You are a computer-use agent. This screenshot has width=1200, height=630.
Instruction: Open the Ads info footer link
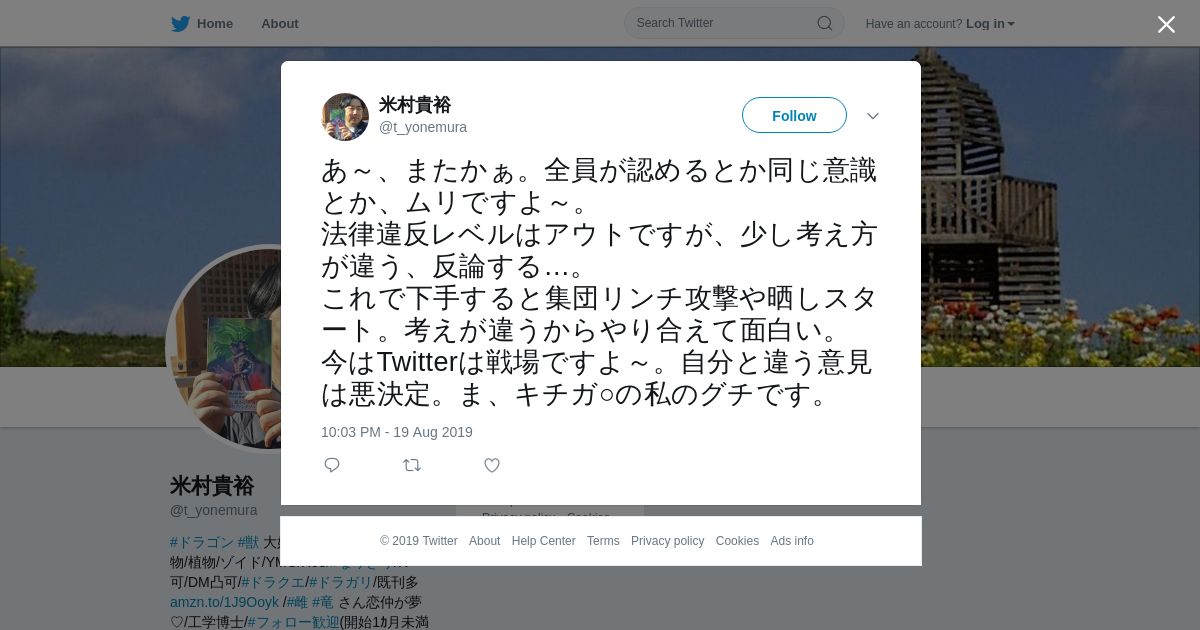[x=792, y=541]
